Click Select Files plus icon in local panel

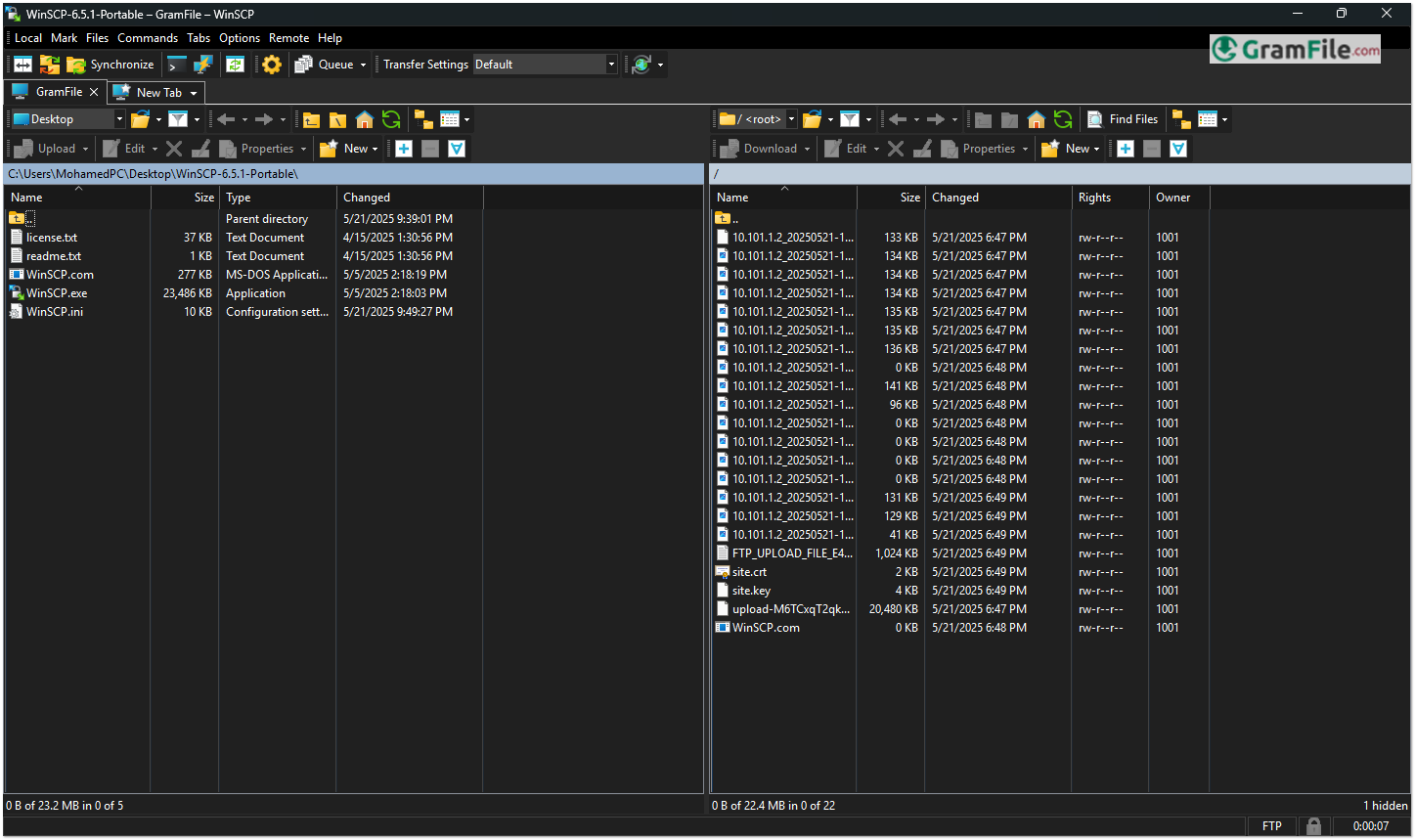[x=404, y=149]
